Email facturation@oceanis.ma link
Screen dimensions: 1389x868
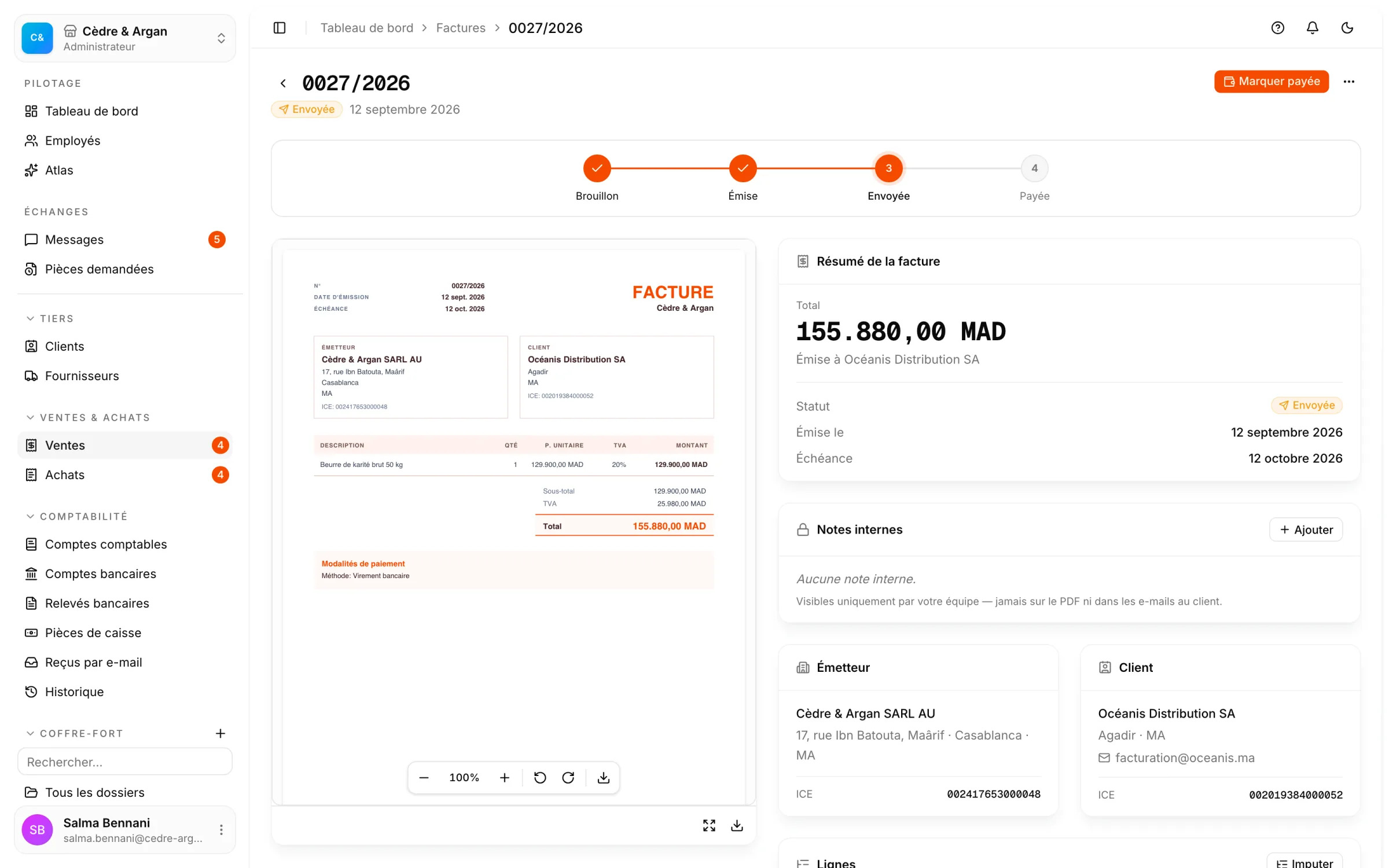(1184, 757)
